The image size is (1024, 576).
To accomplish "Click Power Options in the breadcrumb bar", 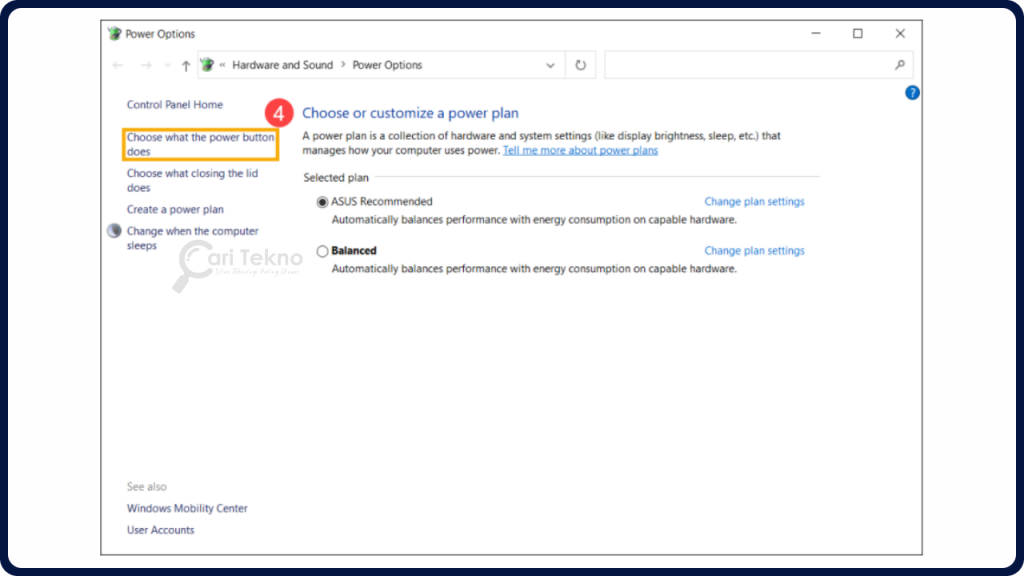I will 387,64.
